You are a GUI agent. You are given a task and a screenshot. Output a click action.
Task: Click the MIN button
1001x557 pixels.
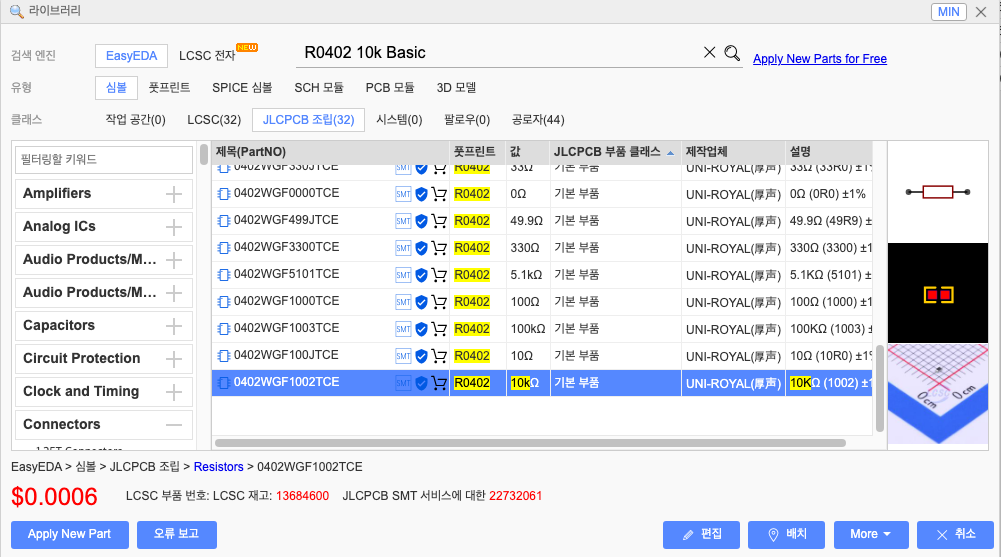coord(949,11)
